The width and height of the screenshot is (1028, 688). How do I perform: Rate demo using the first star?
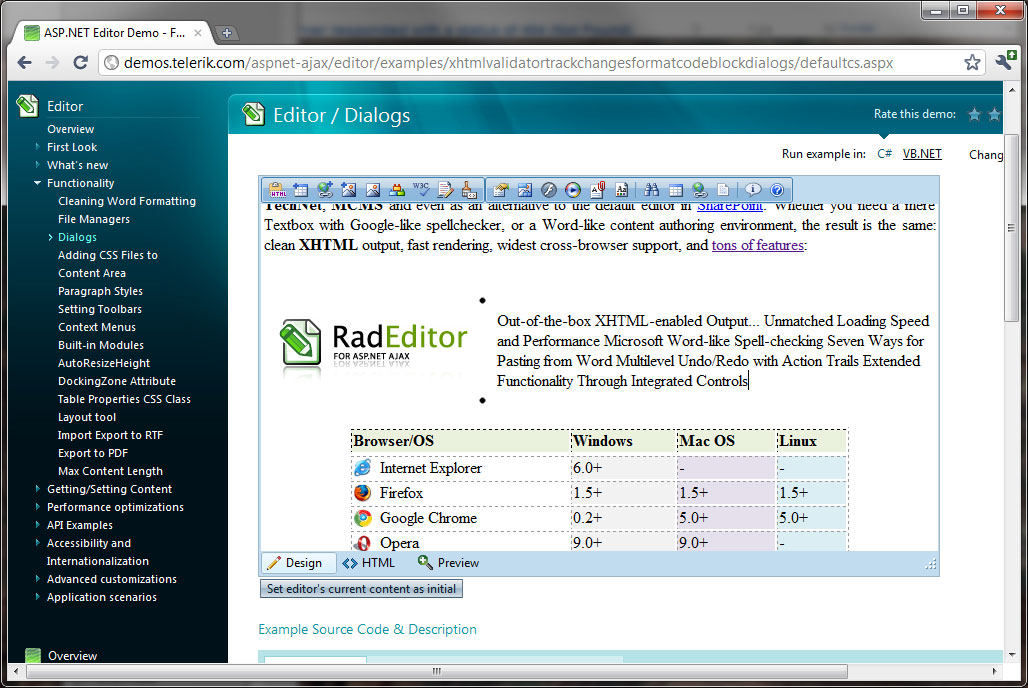974,115
